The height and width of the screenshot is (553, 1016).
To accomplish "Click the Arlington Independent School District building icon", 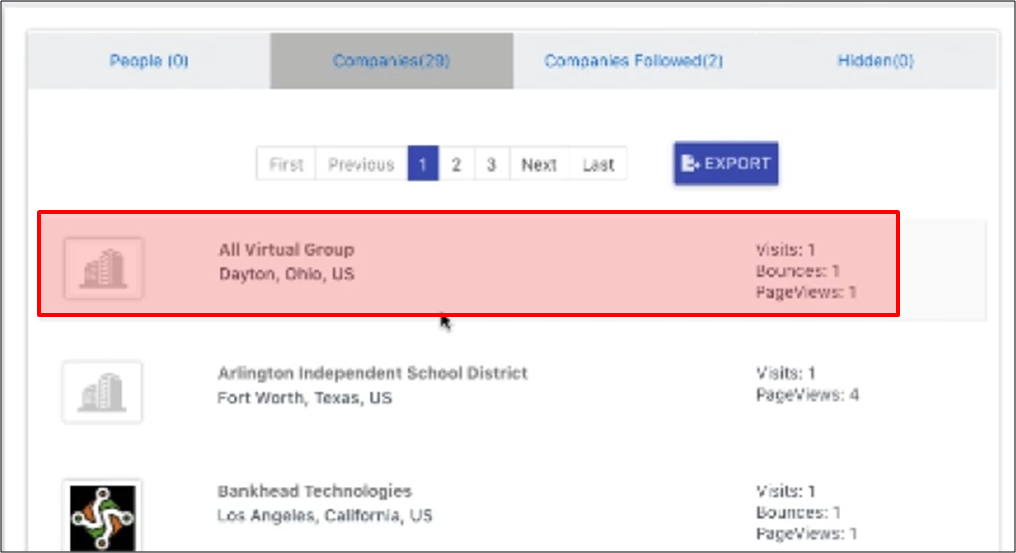I will pyautogui.click(x=102, y=392).
